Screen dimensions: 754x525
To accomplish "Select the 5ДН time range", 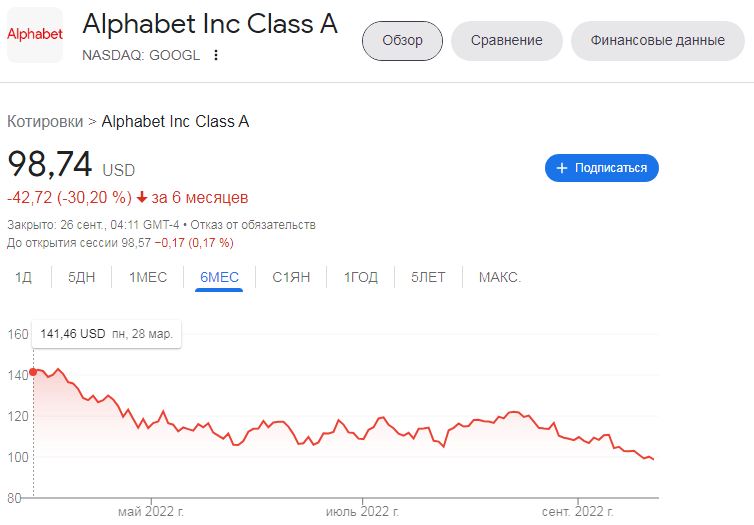I will coord(82,277).
